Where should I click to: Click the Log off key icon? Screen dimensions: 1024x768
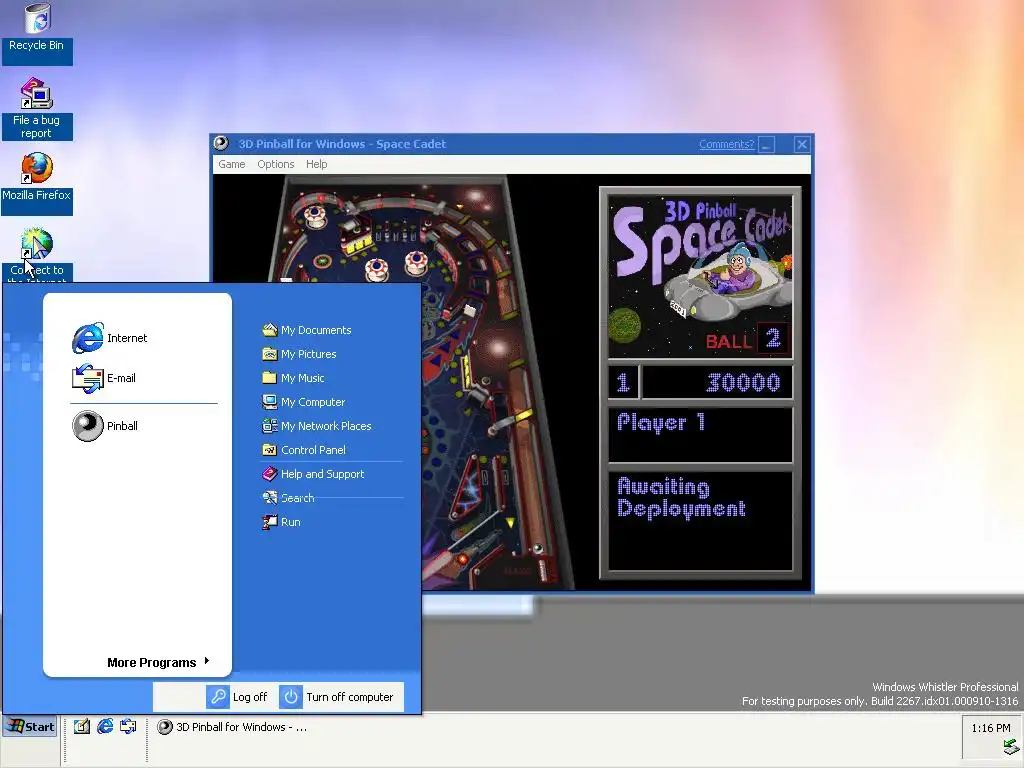pyautogui.click(x=217, y=697)
